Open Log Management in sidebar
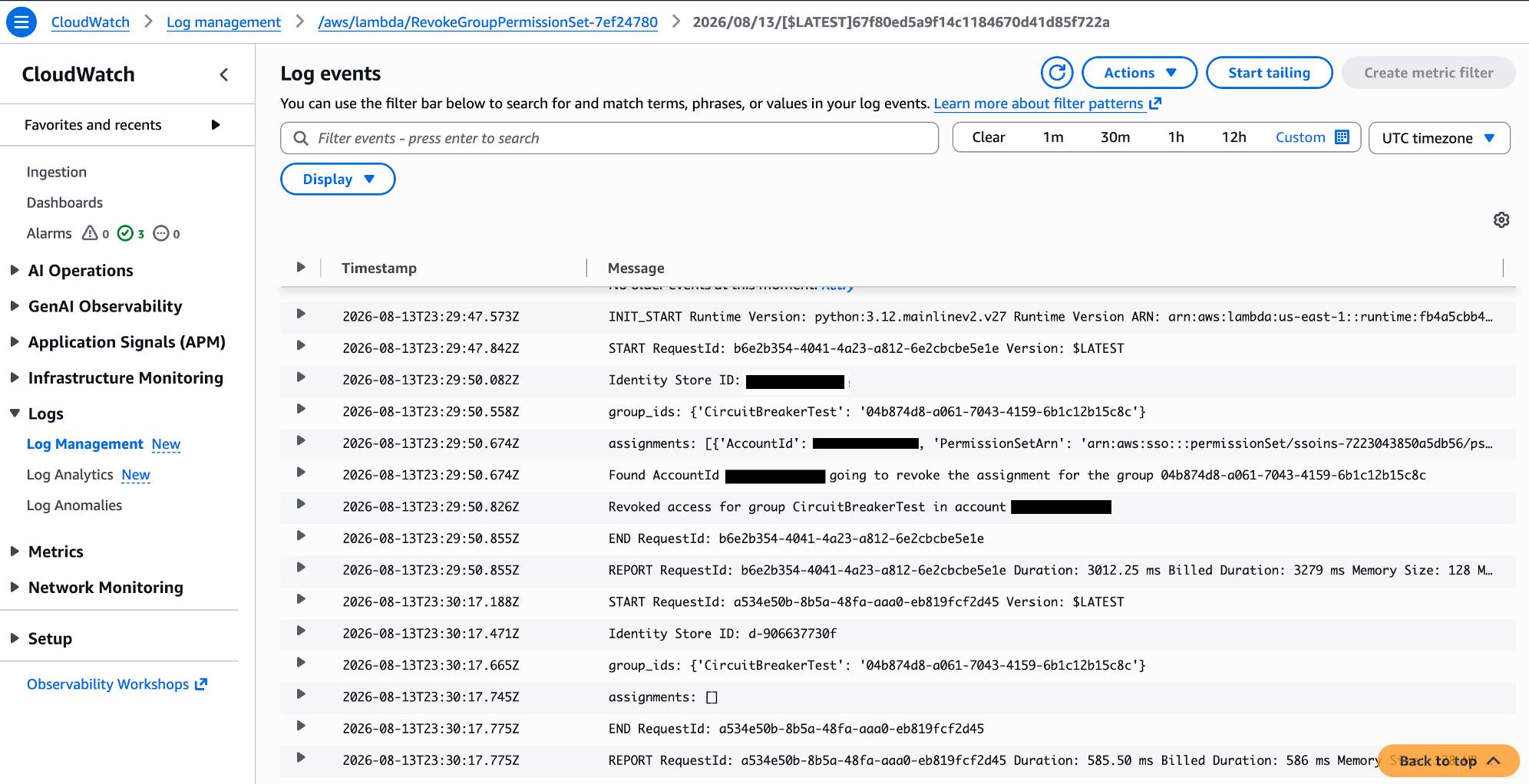The height and width of the screenshot is (784, 1529). [x=85, y=444]
